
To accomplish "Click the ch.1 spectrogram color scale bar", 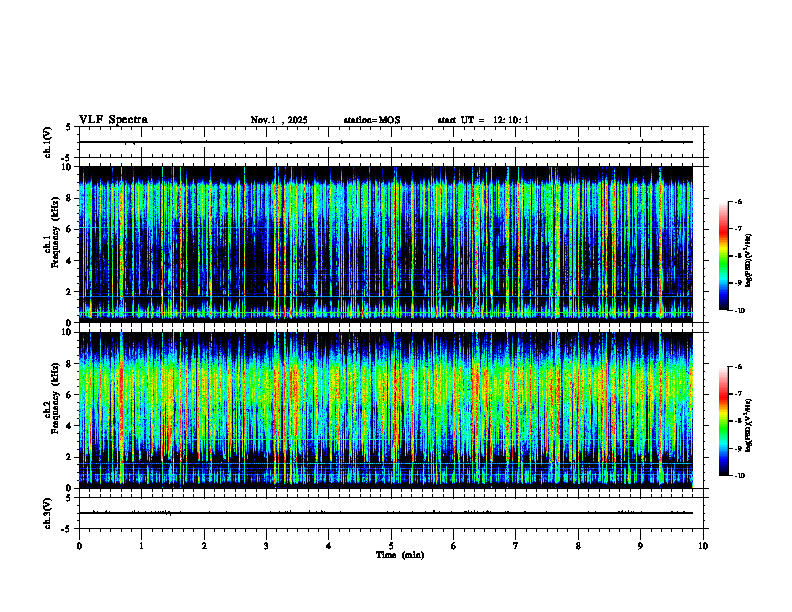I will point(724,256).
